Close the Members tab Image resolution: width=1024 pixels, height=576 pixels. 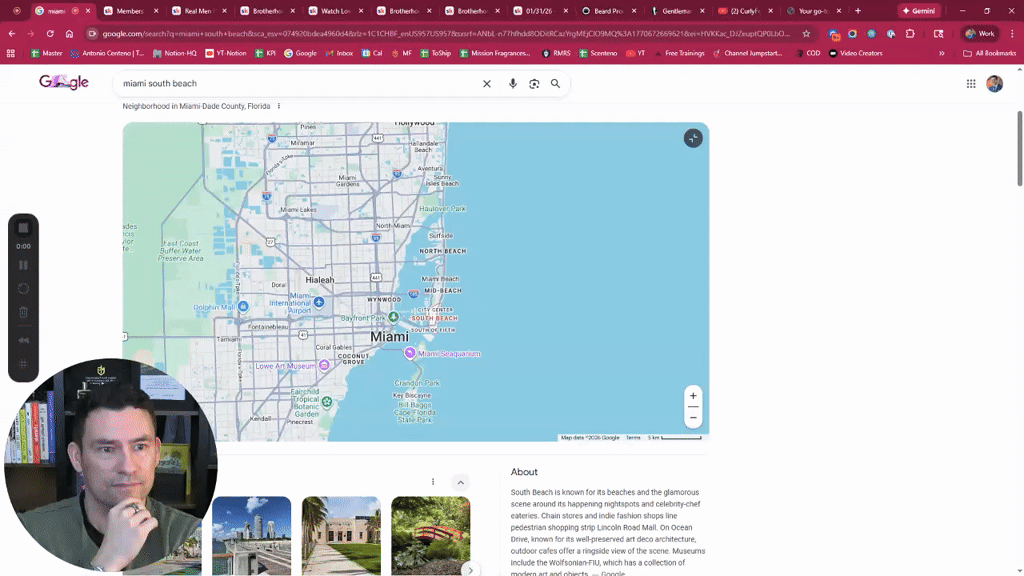click(x=156, y=10)
